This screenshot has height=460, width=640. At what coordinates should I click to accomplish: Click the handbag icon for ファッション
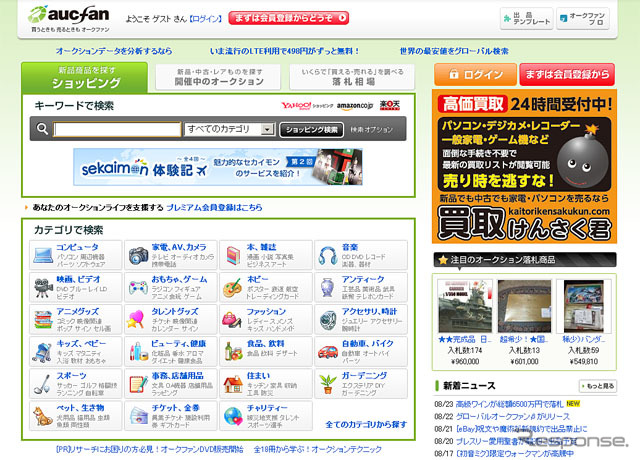[x=231, y=320]
